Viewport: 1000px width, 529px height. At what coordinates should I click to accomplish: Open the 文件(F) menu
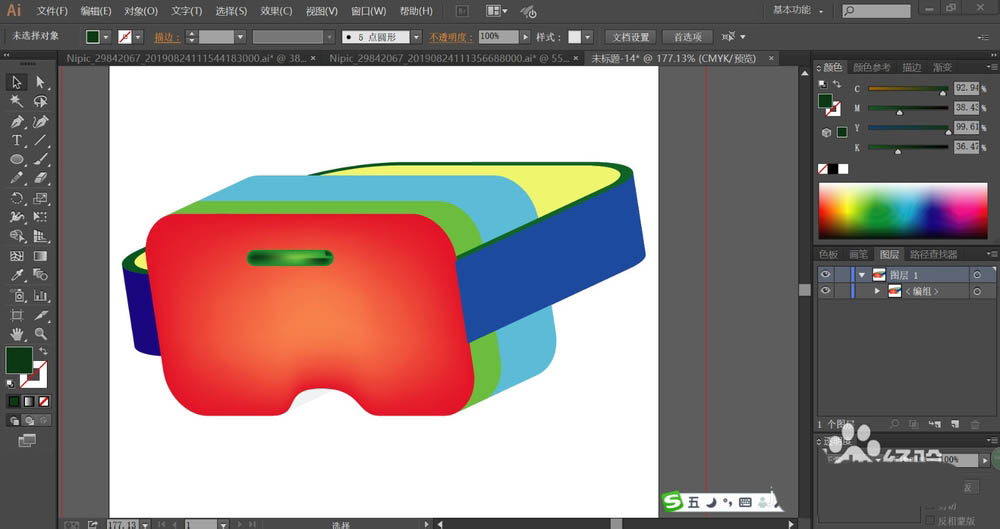[52, 11]
